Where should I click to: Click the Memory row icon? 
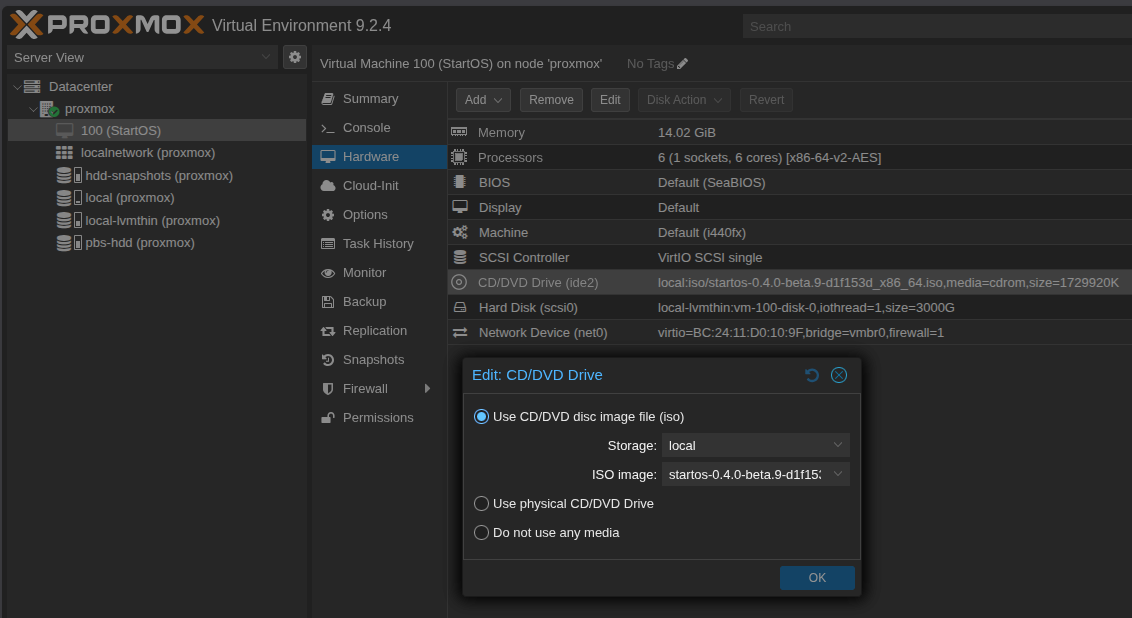coord(459,132)
